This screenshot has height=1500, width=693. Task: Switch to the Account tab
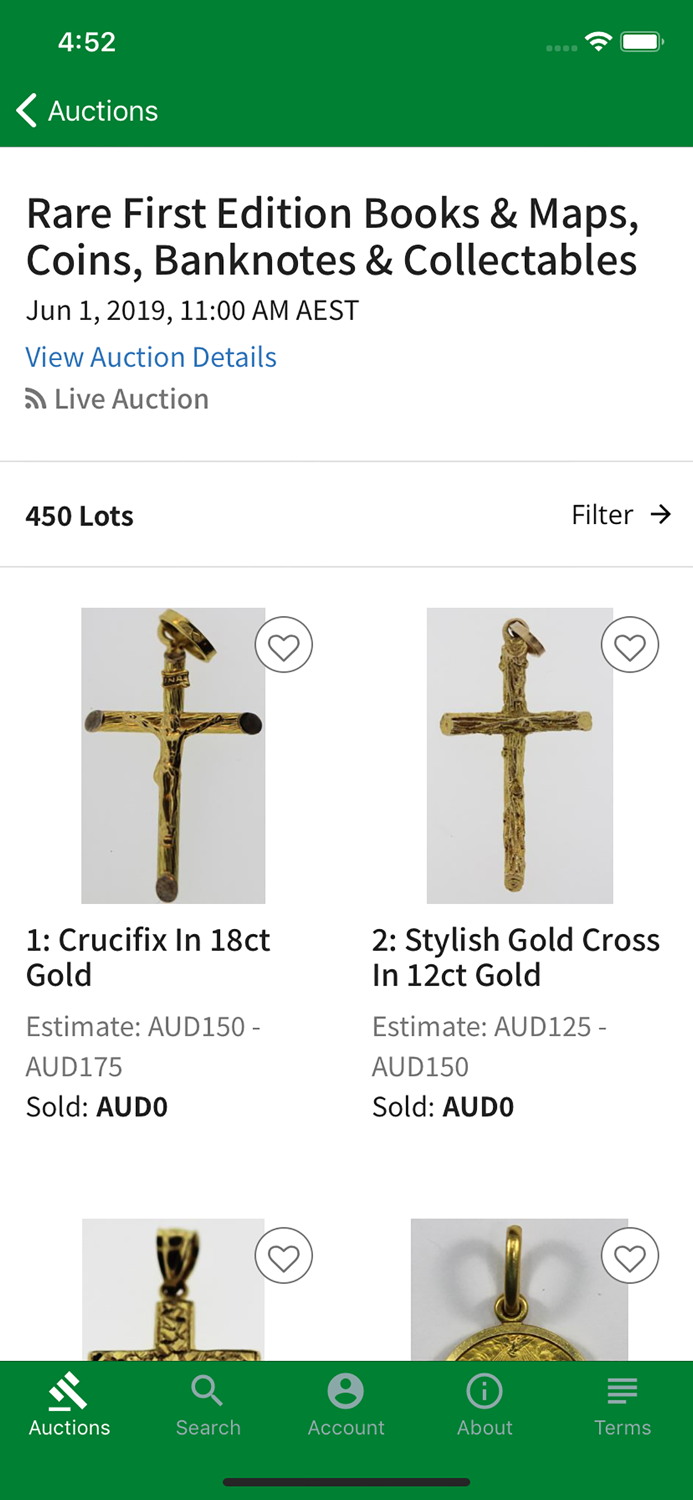346,1405
